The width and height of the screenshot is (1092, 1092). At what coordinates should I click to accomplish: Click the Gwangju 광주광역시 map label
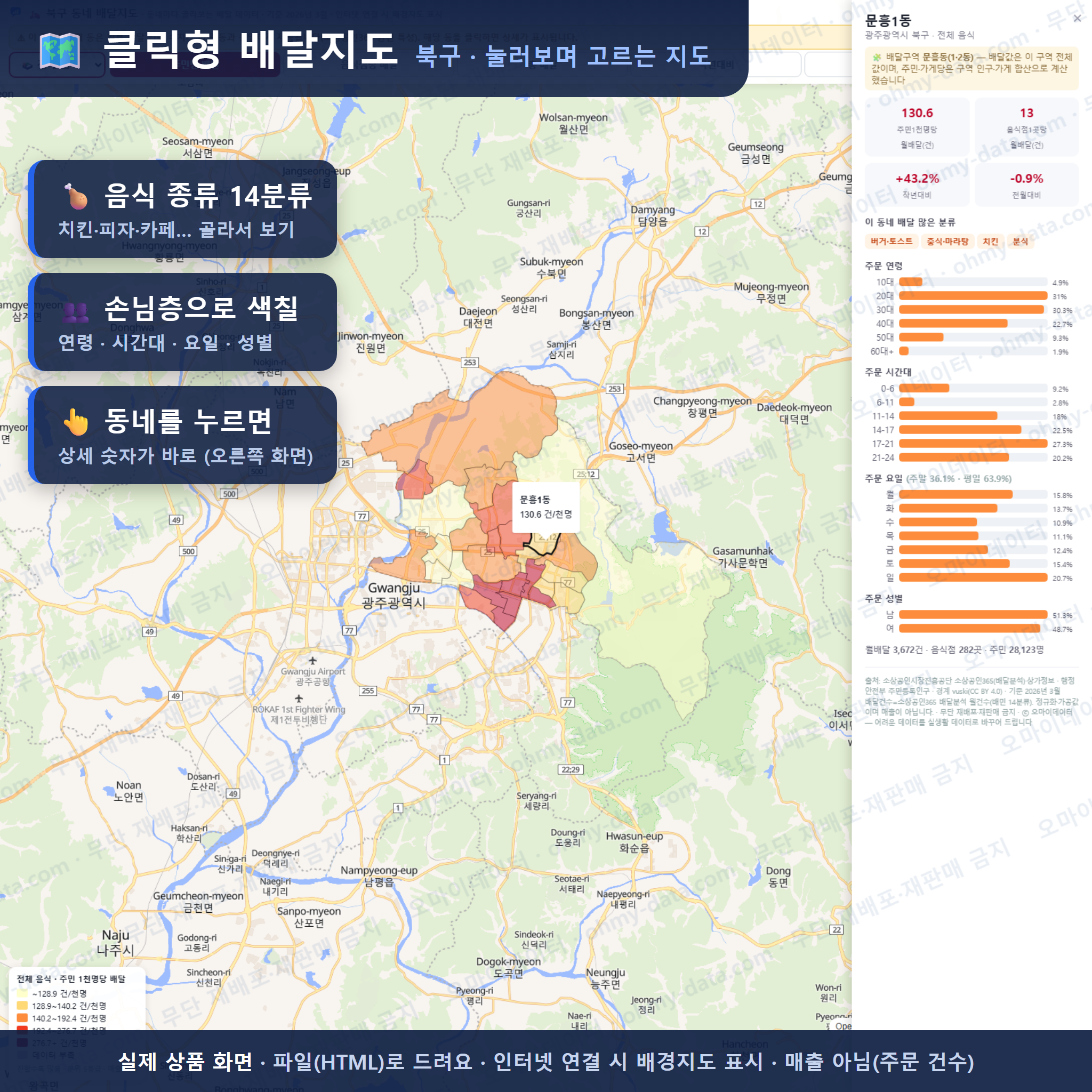394,595
